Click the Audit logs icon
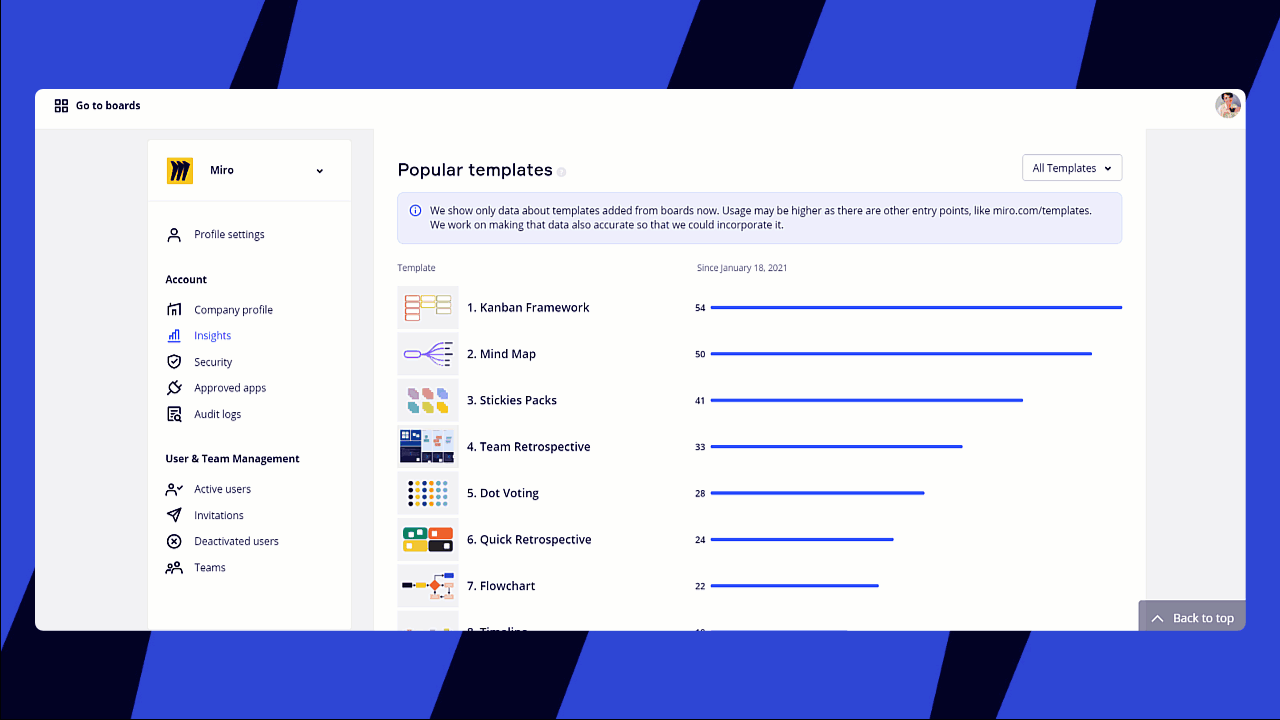Screen dimensions: 1280x720 pyautogui.click(x=174, y=414)
